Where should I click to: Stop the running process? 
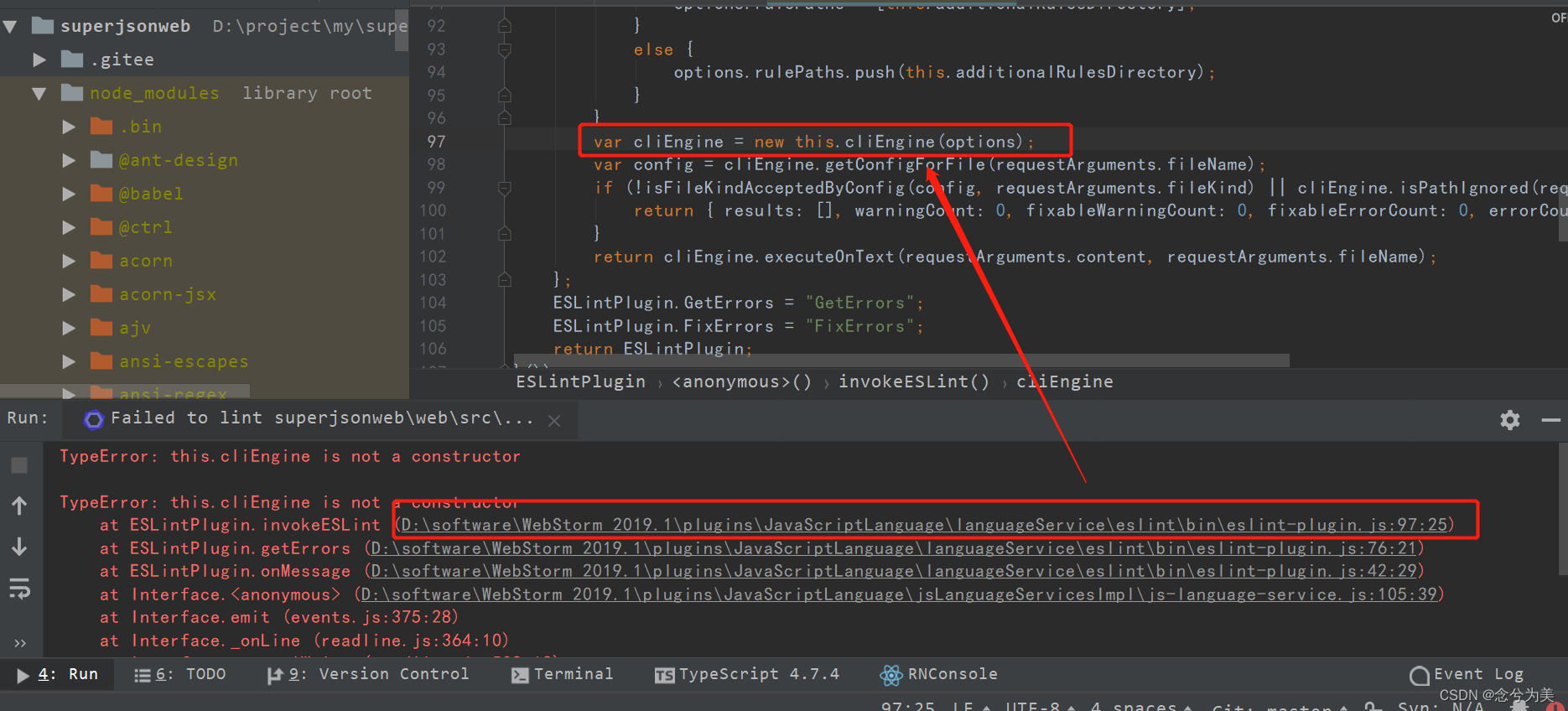point(19,465)
